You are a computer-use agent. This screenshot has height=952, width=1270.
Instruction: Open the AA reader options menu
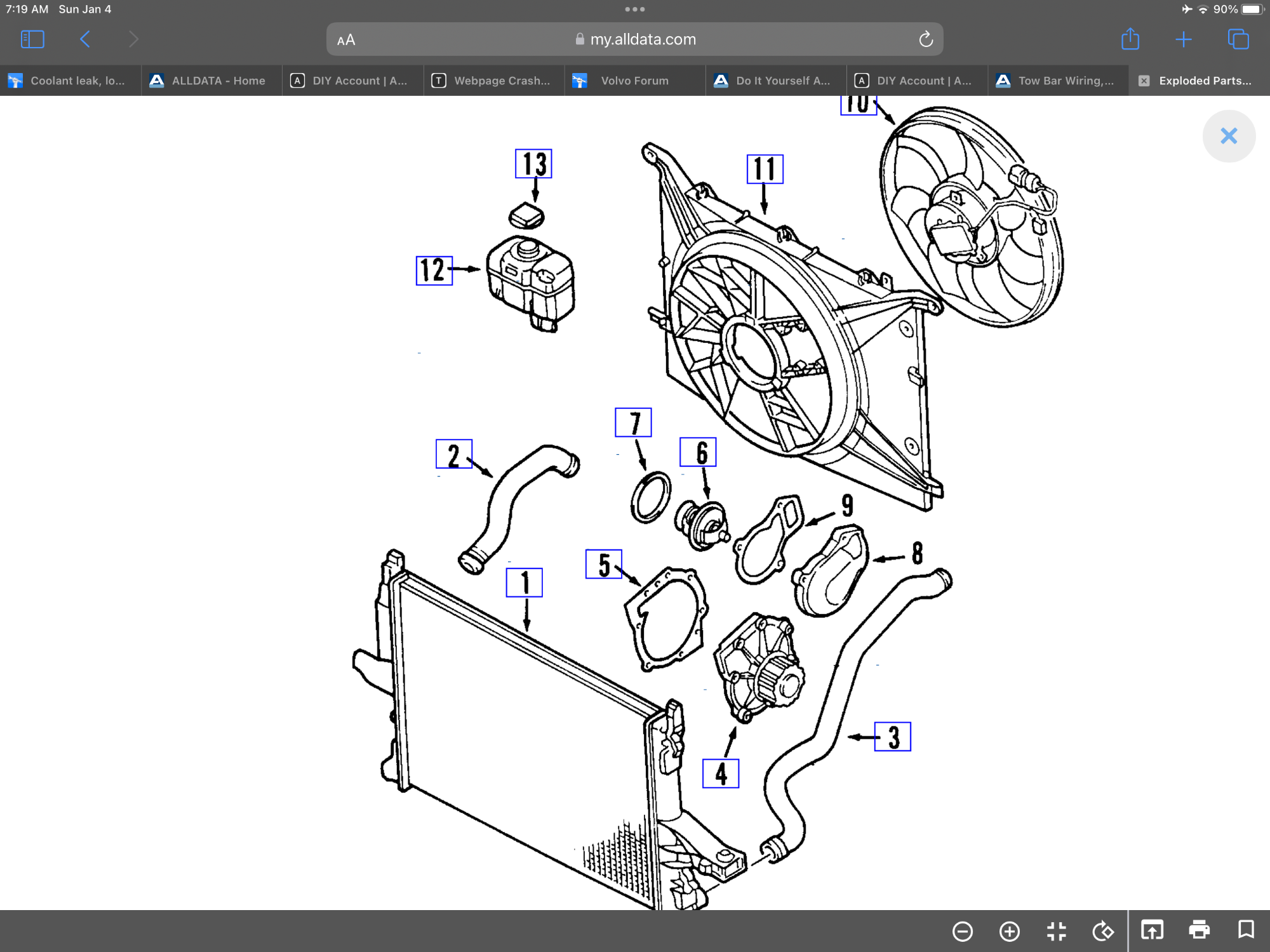click(x=346, y=40)
